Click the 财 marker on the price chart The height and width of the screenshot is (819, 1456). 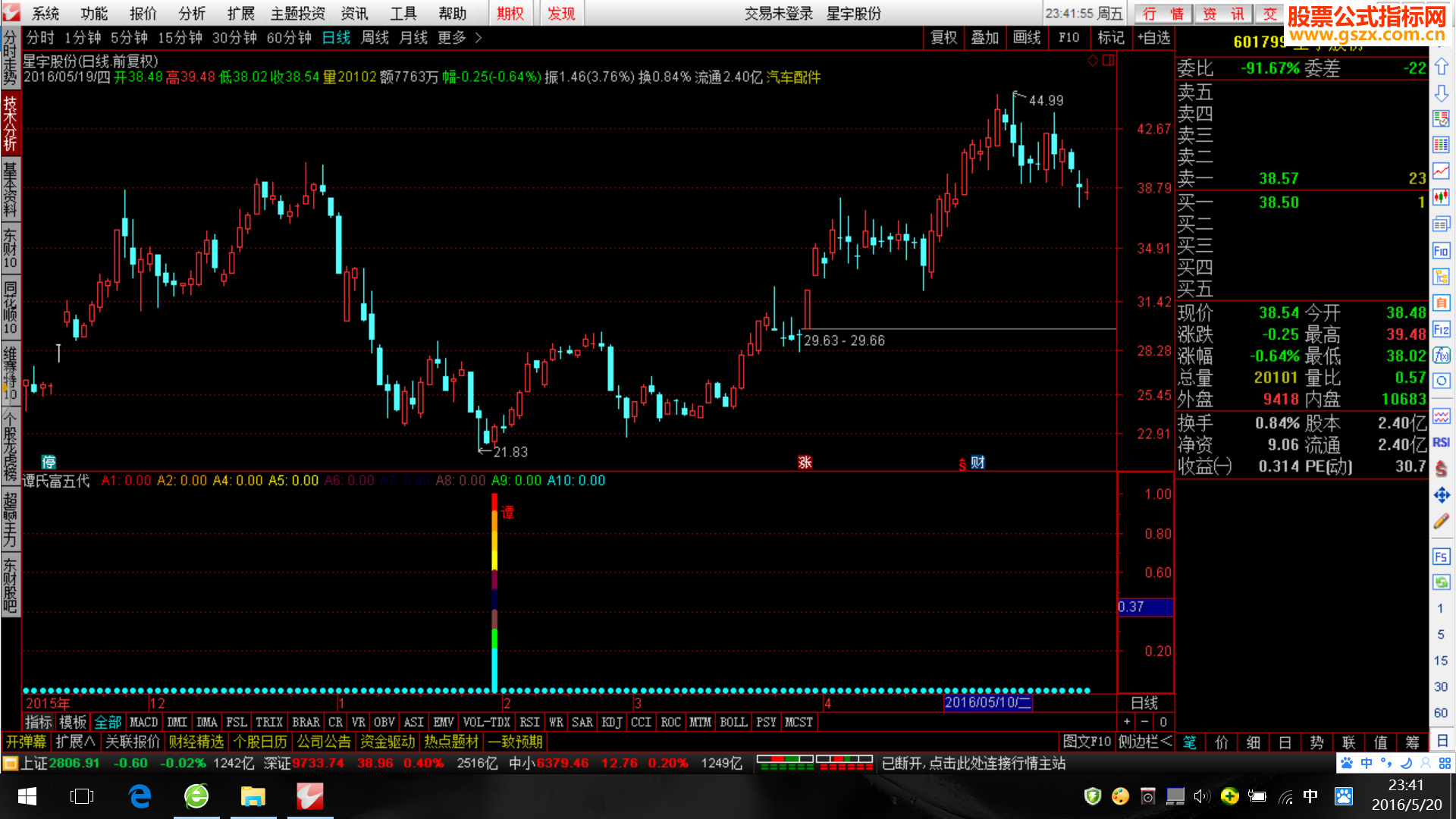(977, 462)
